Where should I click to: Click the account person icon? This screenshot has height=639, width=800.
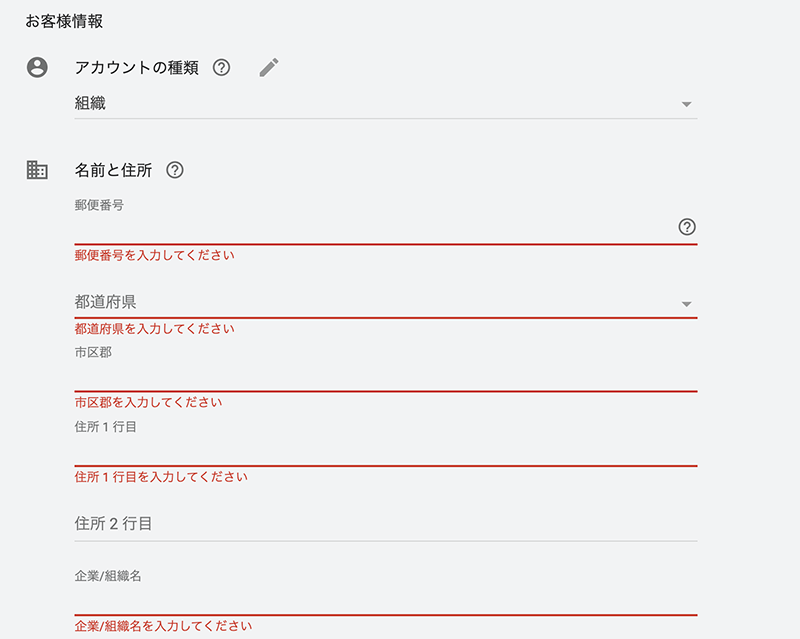click(37, 67)
